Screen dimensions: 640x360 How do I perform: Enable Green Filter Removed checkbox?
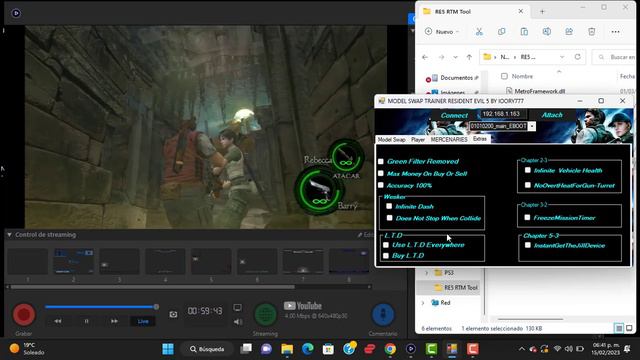[x=381, y=162]
